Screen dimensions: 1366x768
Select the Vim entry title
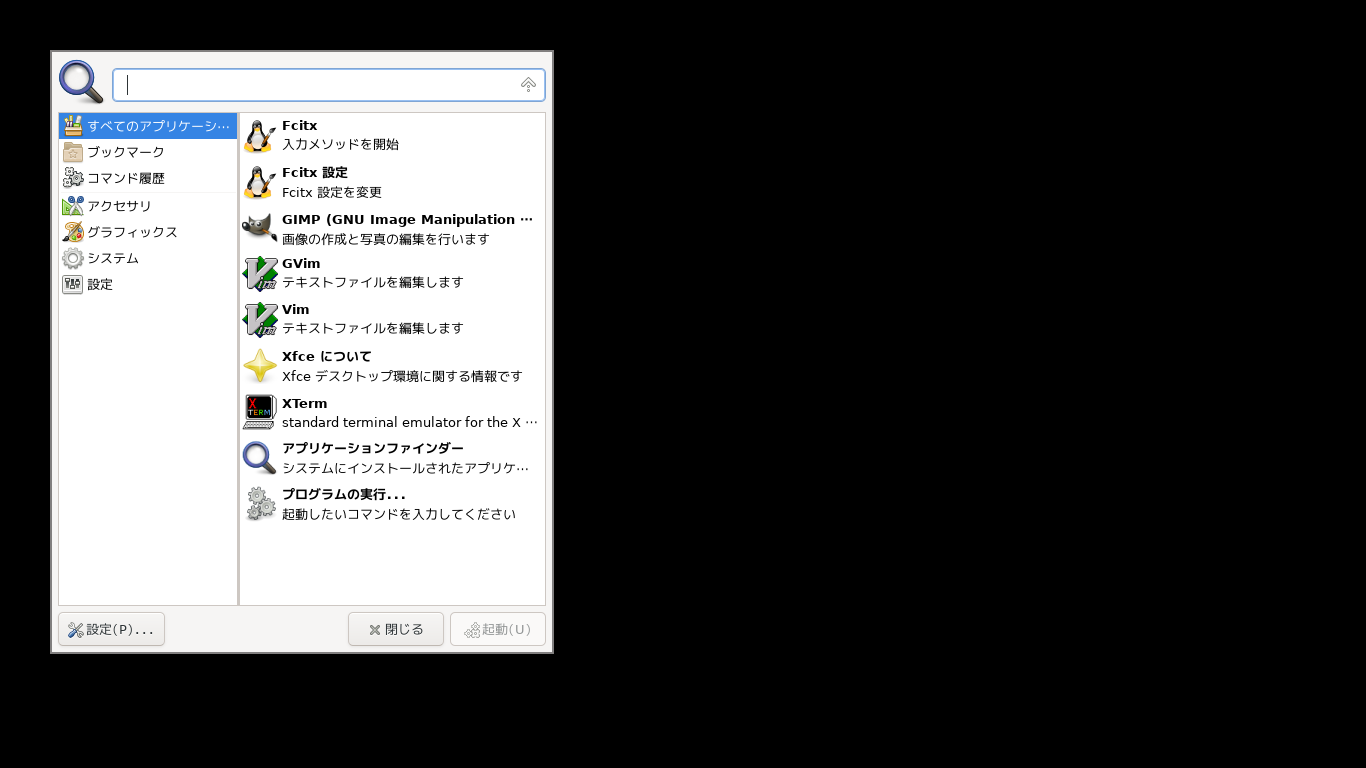[296, 310]
